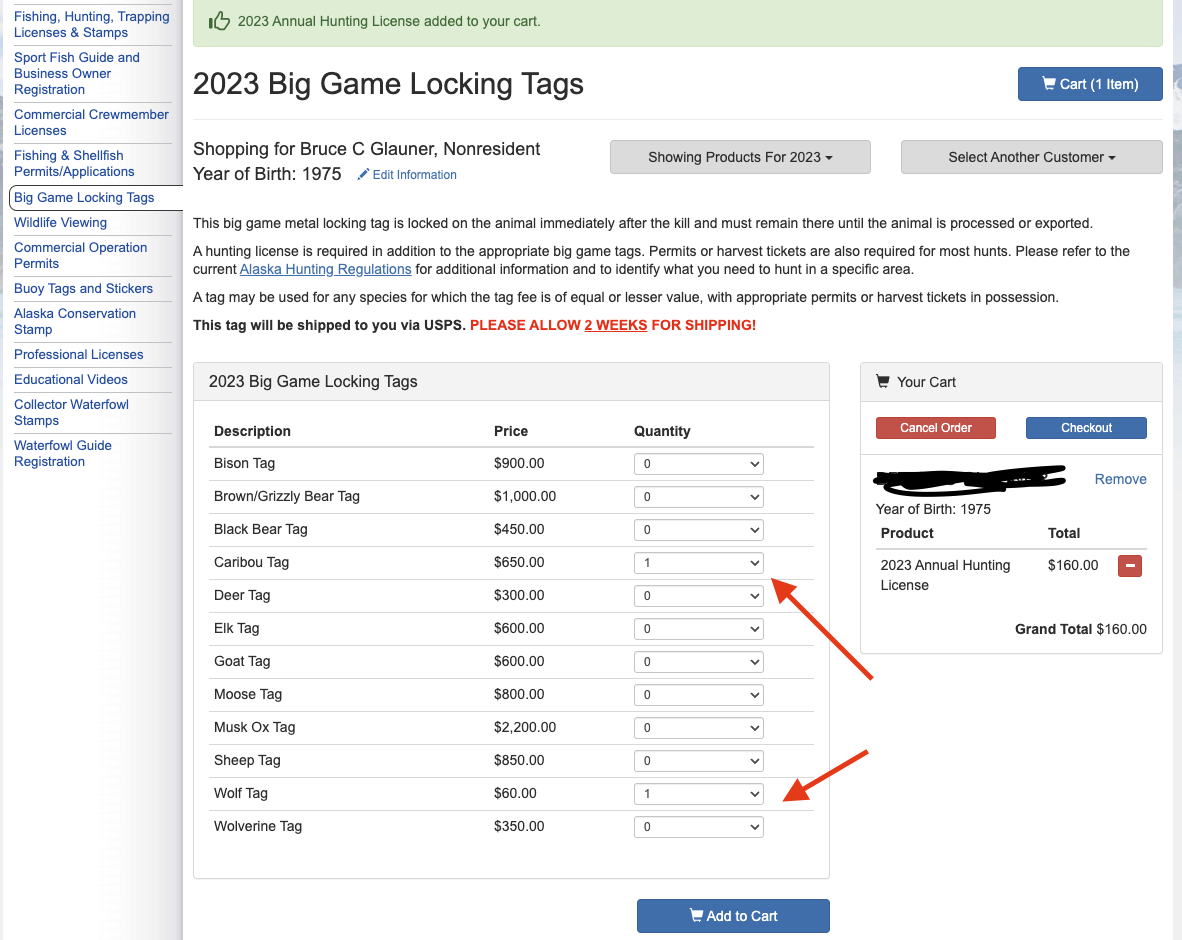Screen dimensions: 1182x940
Task: Click the Remove link in cart
Action: (1120, 479)
